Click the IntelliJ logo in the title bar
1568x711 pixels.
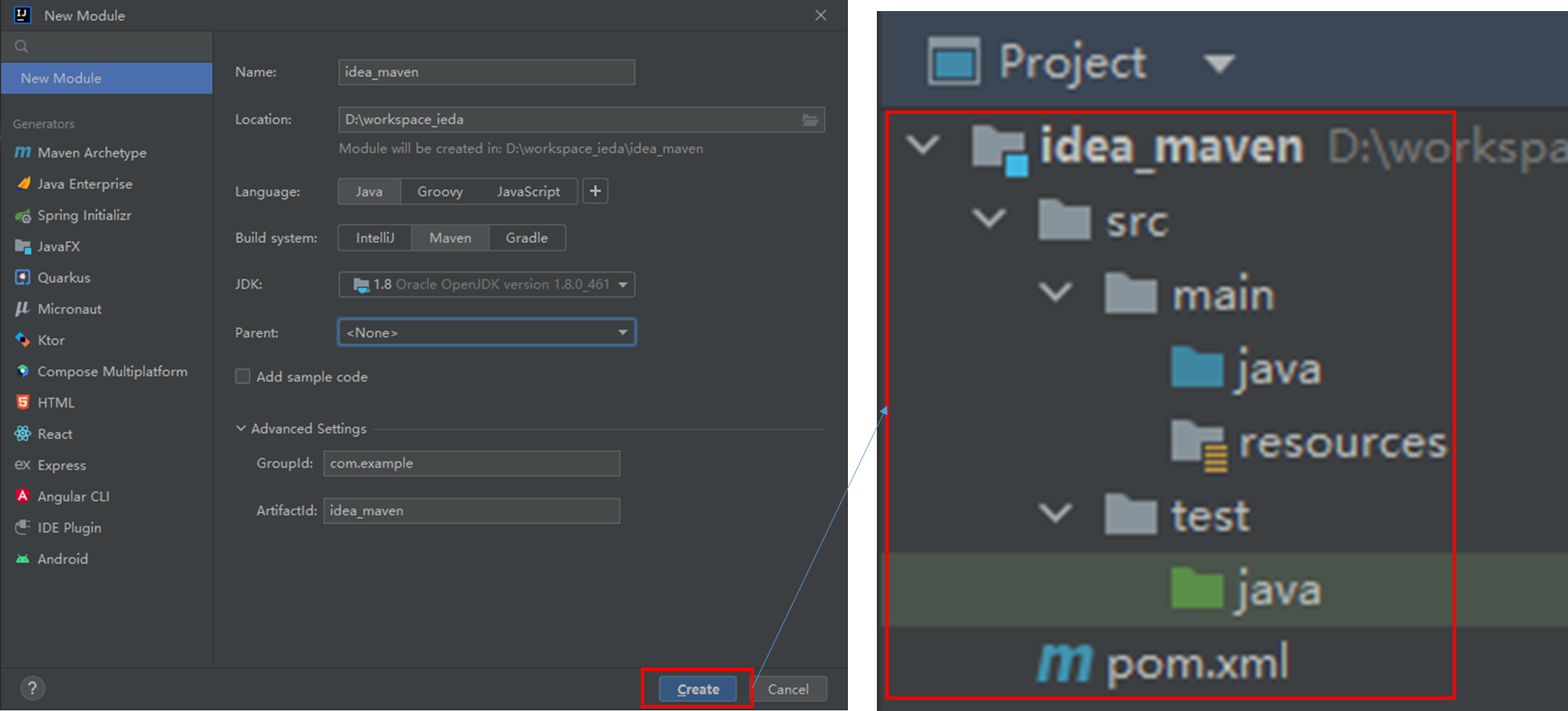(22, 14)
